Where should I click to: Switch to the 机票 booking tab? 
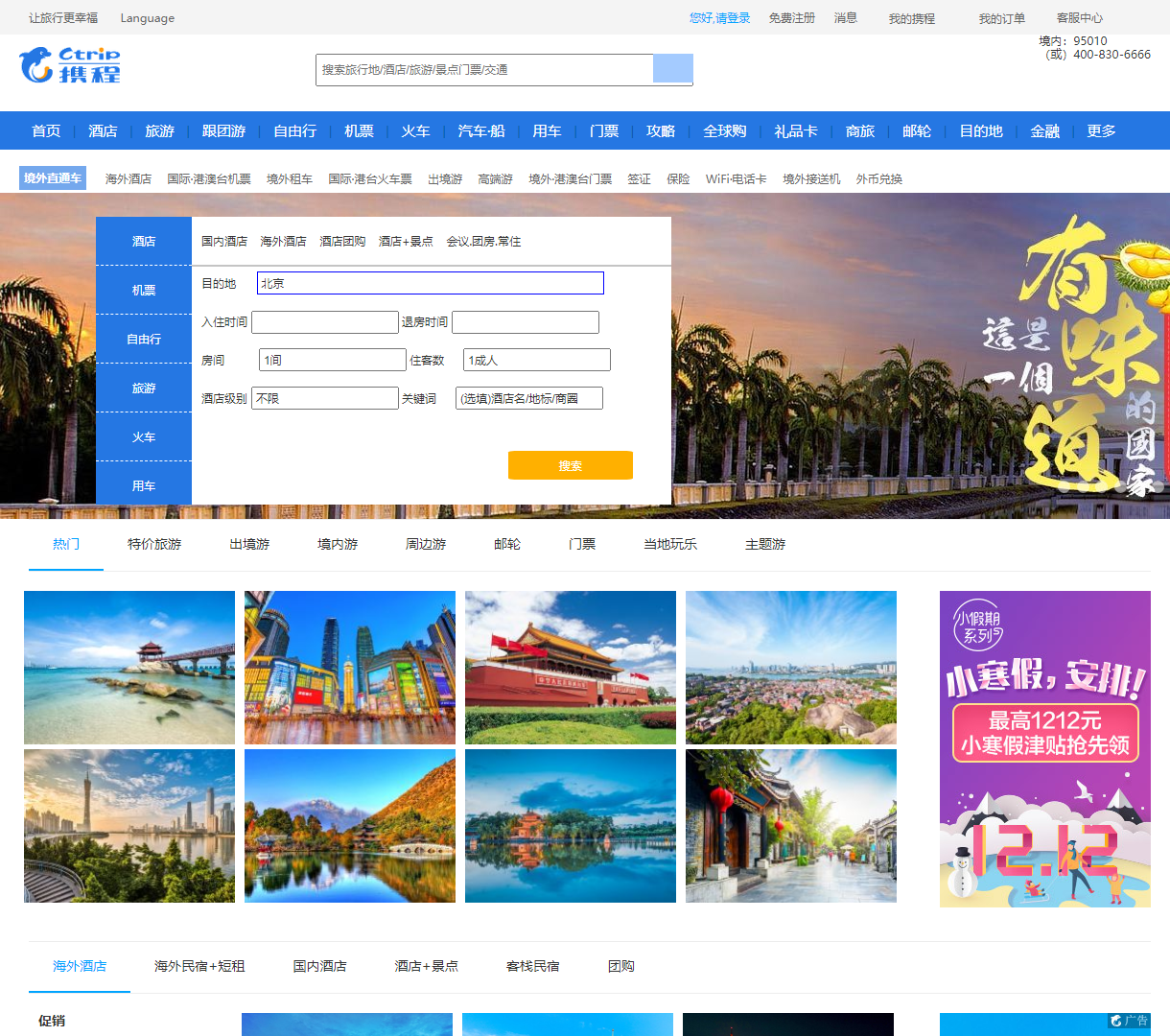pos(143,289)
